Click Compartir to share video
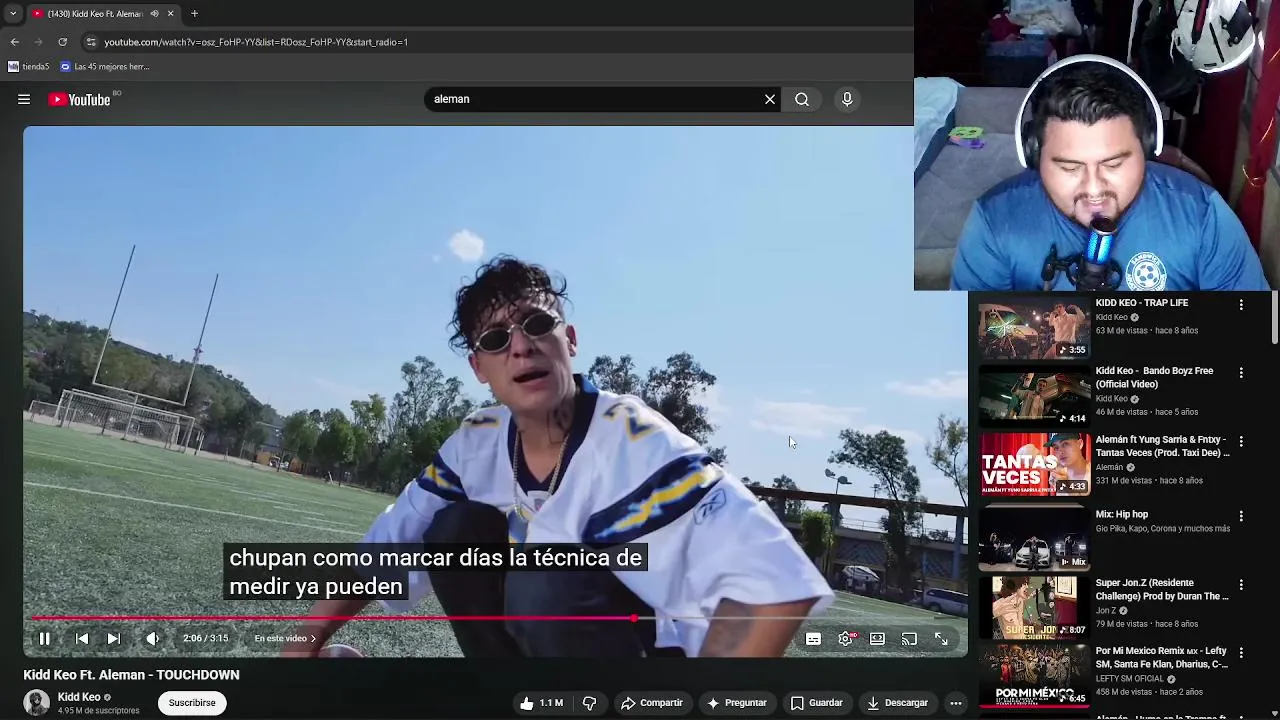The height and width of the screenshot is (720, 1280). pyautogui.click(x=651, y=703)
